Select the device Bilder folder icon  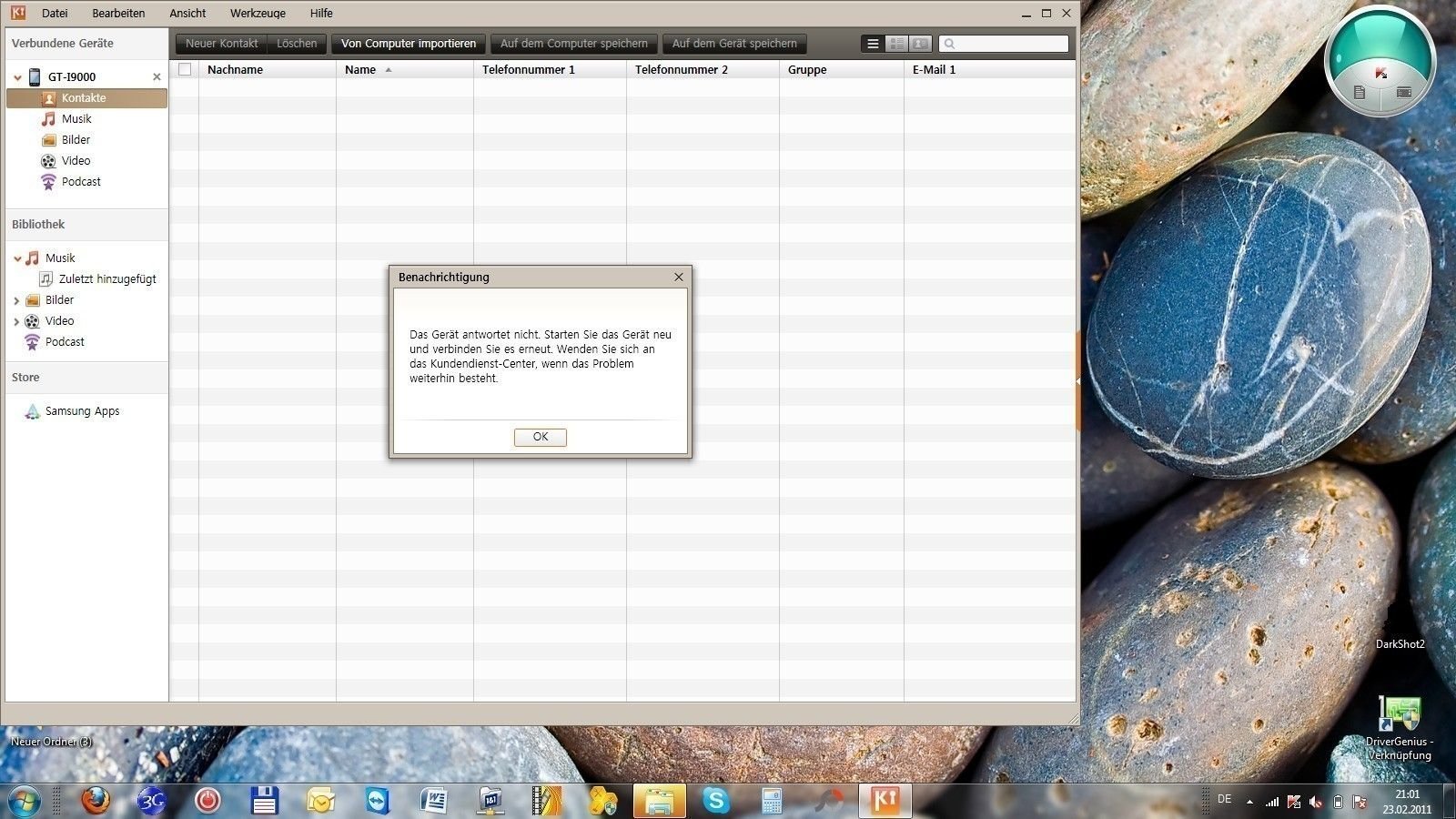click(48, 140)
